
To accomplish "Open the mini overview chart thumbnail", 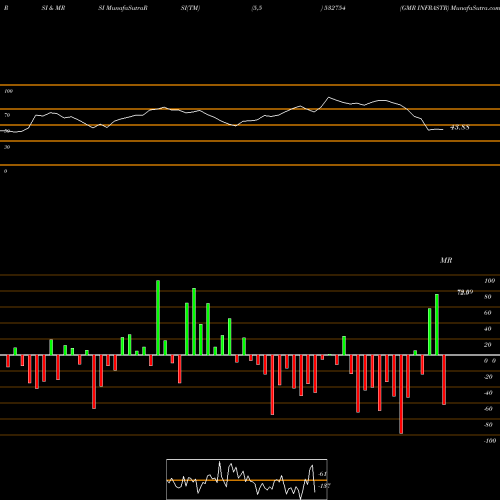I will click(x=247, y=479).
